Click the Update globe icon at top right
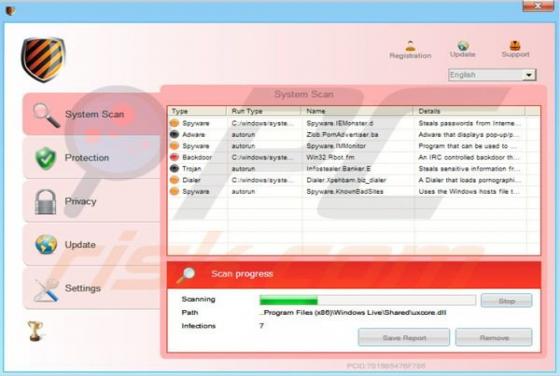Screen dimensions: 560x376 (462, 45)
